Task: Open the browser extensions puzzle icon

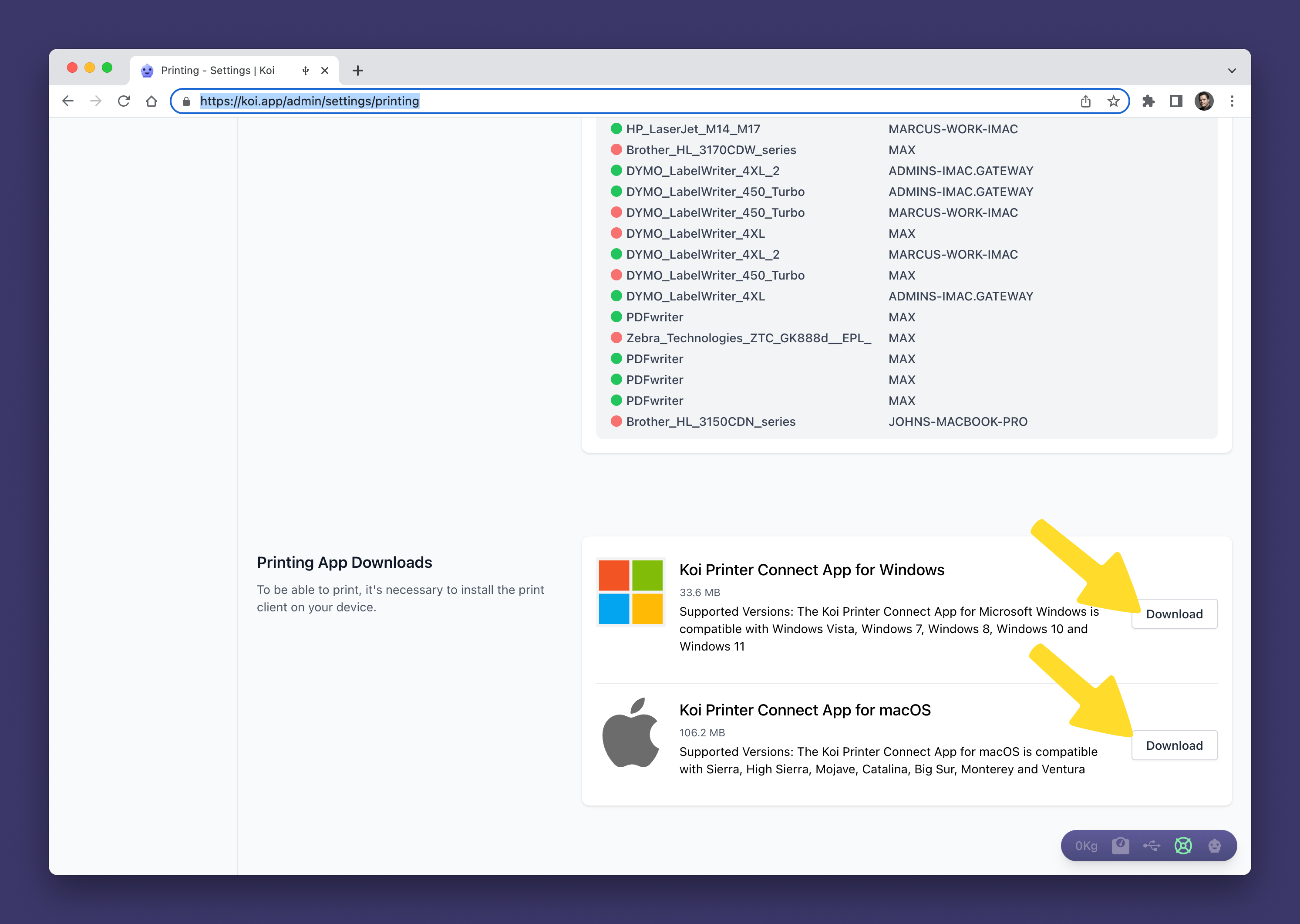Action: tap(1148, 101)
